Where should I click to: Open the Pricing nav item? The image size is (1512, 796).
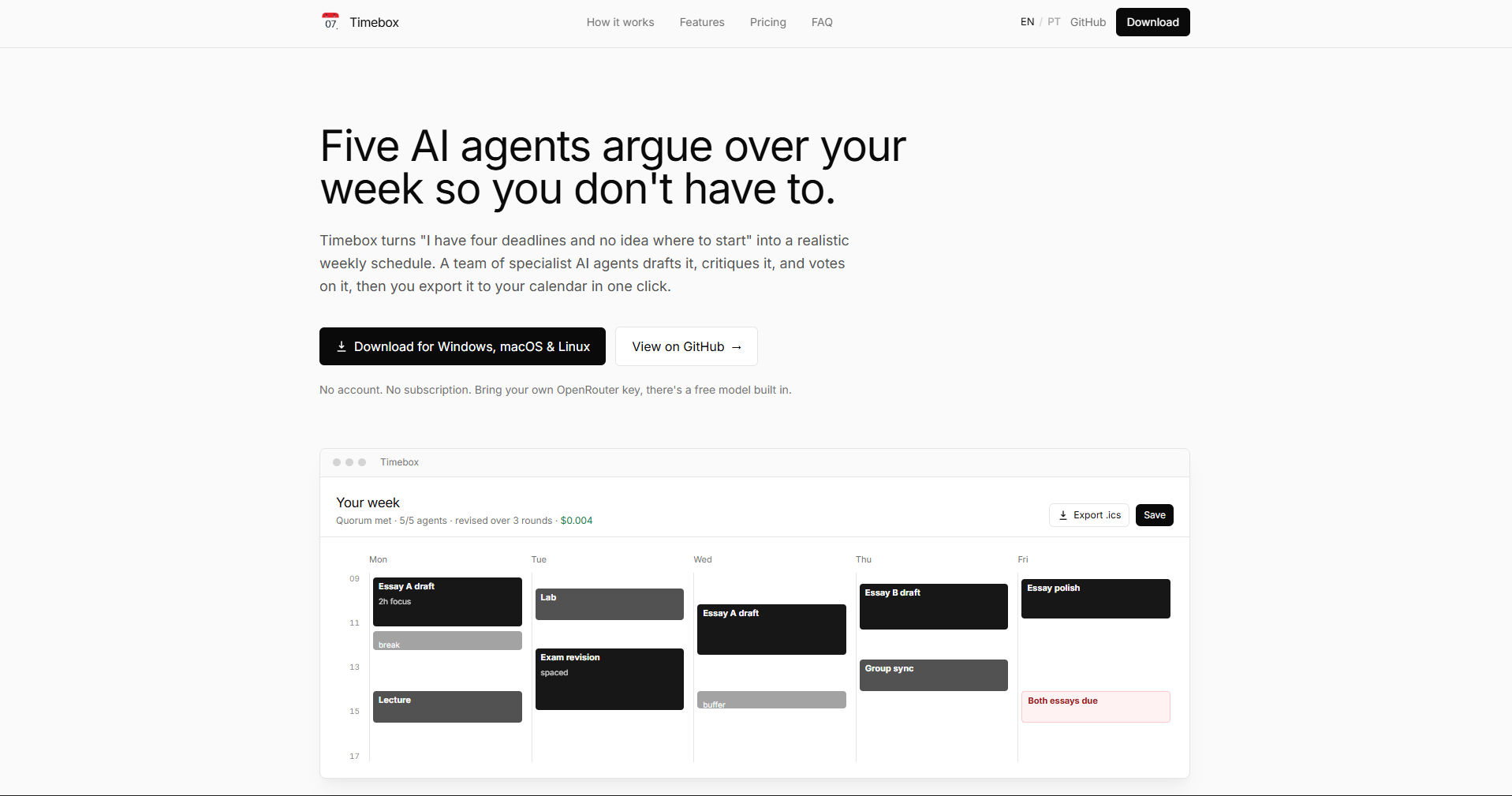coord(767,22)
